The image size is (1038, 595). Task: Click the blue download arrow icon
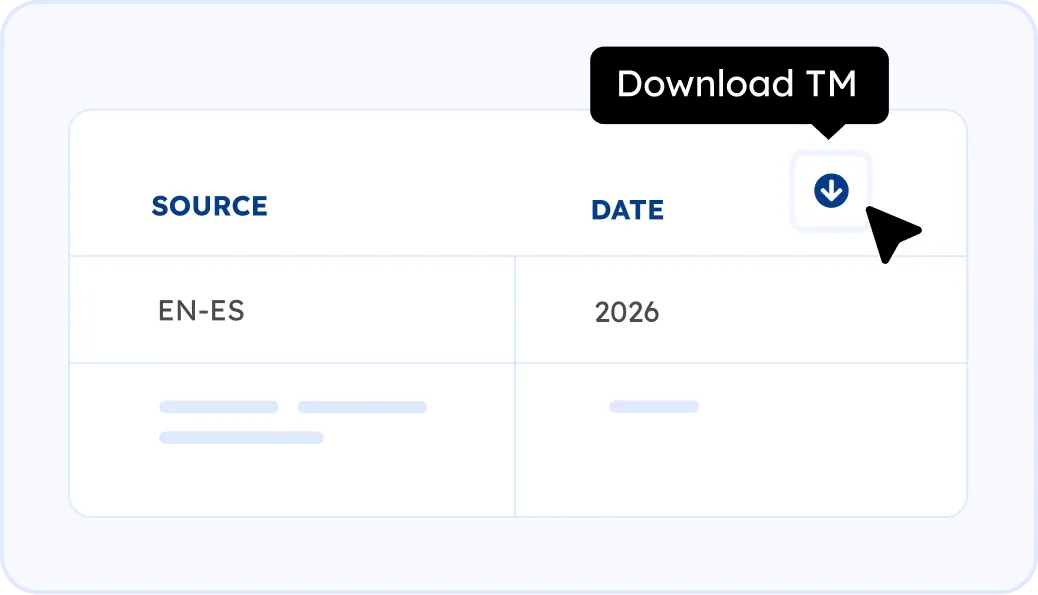pyautogui.click(x=831, y=190)
